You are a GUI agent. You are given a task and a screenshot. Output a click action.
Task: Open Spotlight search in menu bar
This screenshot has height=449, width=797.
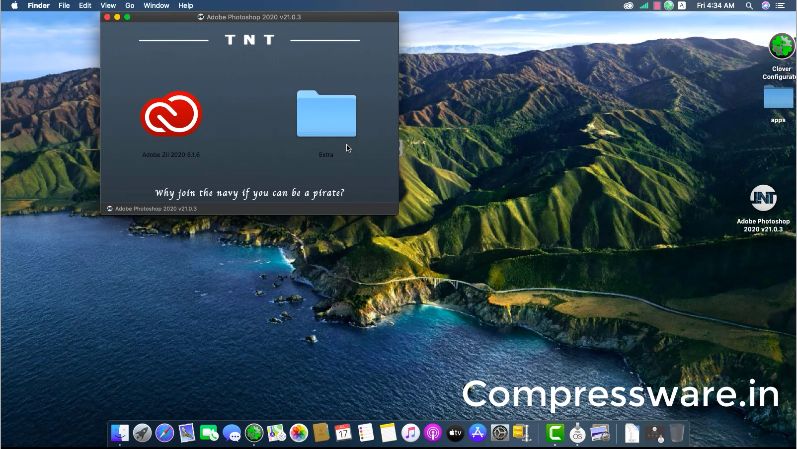point(749,6)
